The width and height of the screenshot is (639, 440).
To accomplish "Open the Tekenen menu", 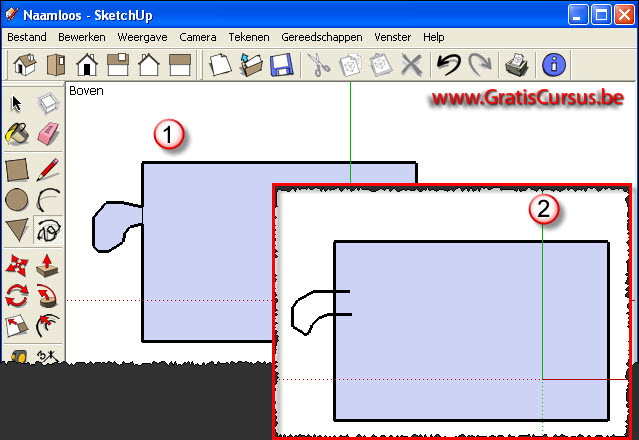I will [x=249, y=37].
